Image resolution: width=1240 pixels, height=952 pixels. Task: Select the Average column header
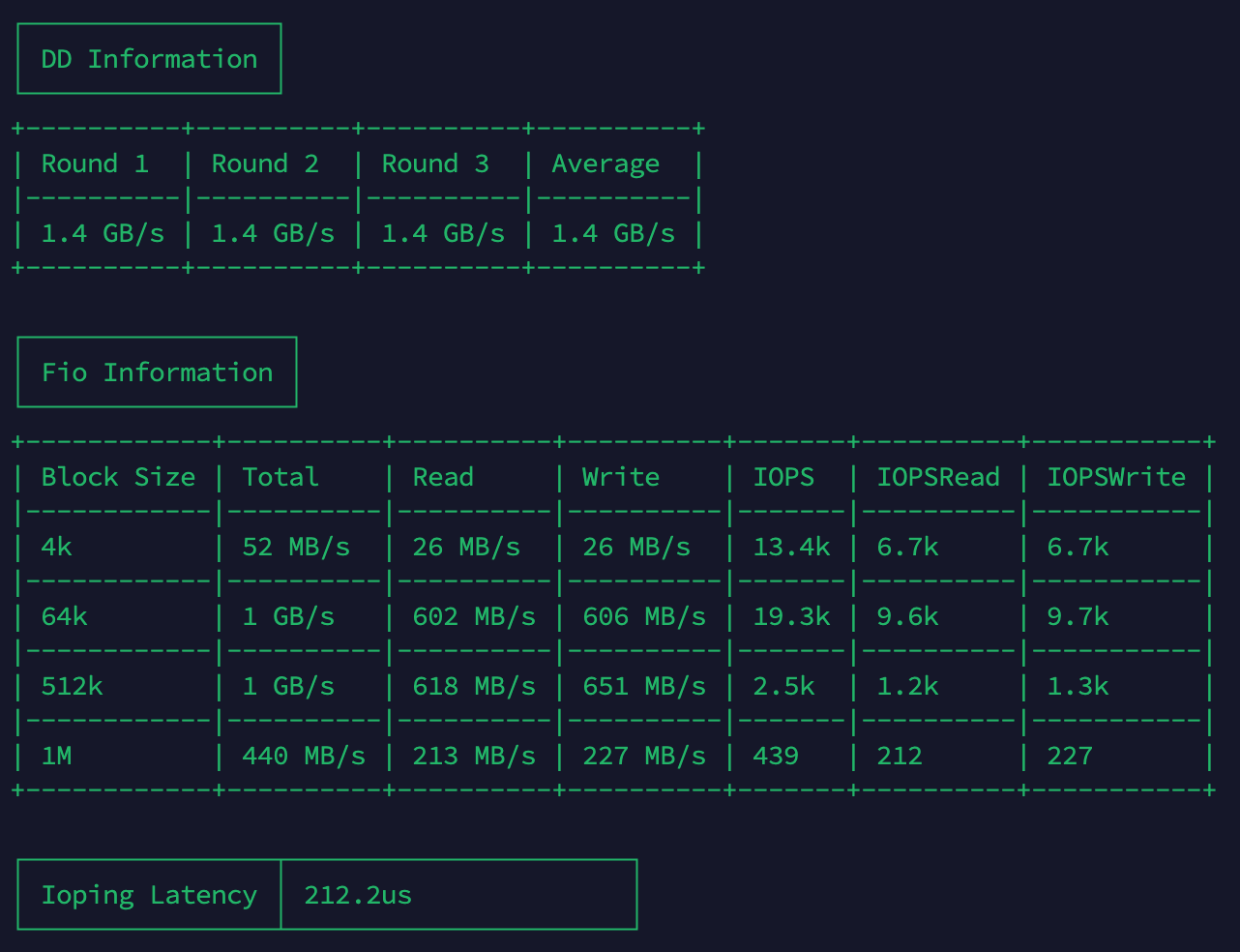[x=605, y=164]
